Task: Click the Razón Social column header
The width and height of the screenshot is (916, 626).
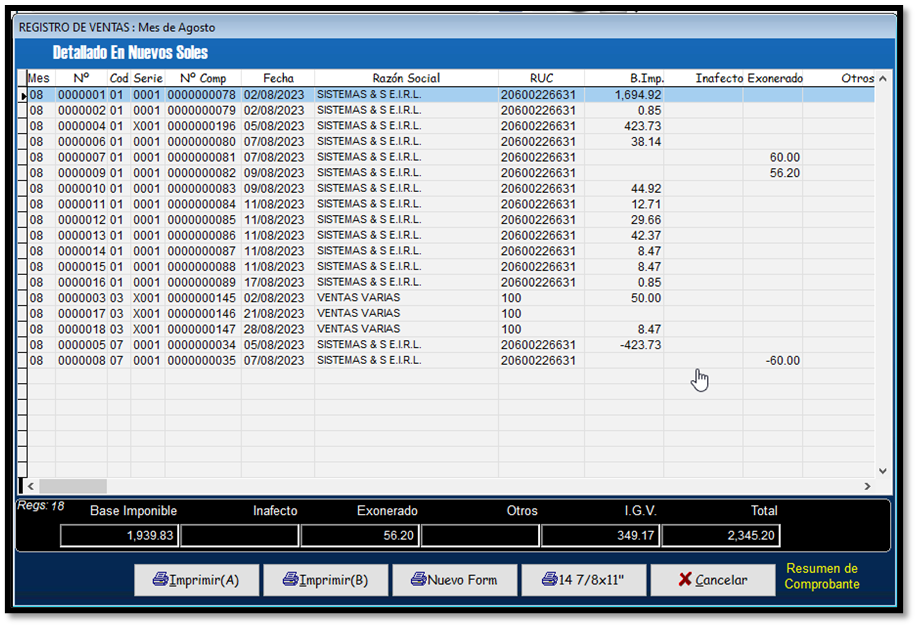Action: [x=406, y=78]
